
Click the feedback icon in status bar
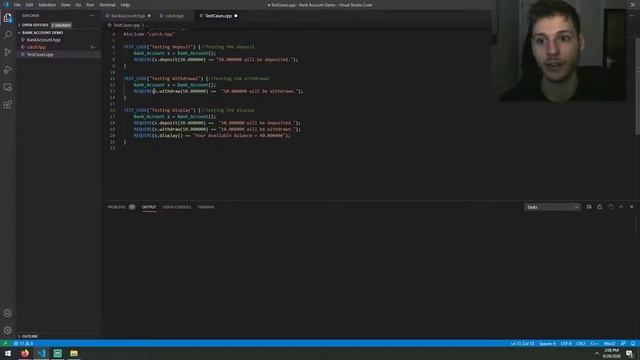tap(623, 344)
